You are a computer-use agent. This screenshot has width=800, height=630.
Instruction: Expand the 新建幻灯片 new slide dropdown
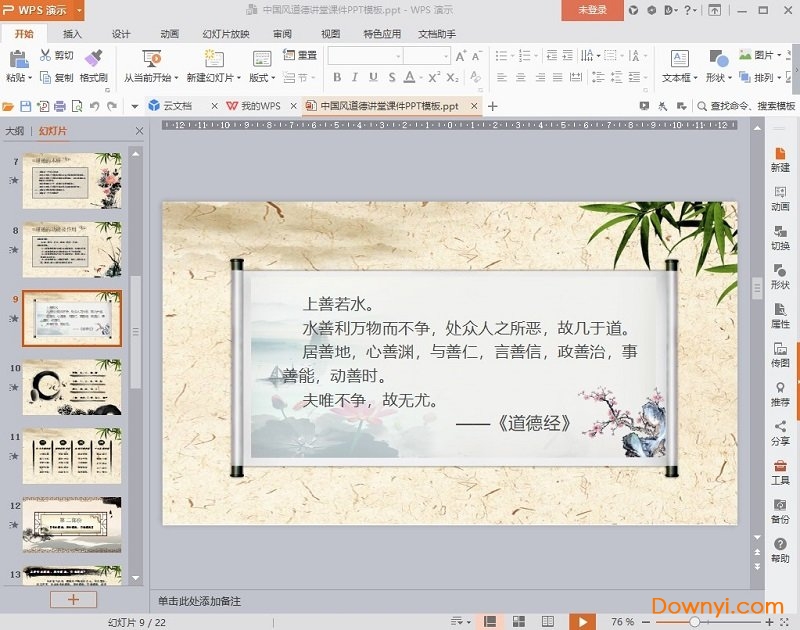[213, 77]
